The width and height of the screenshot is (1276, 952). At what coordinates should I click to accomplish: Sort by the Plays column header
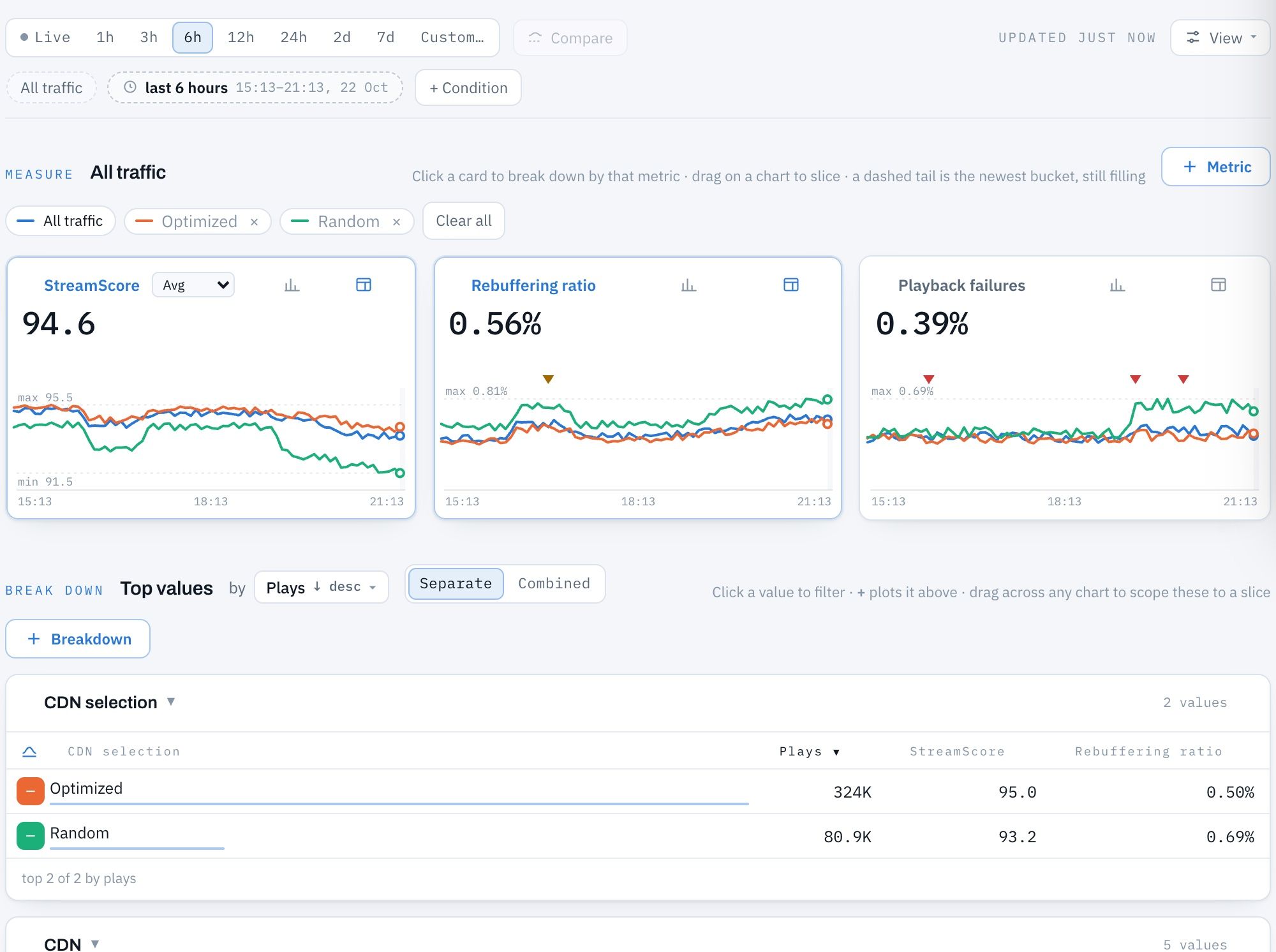pos(809,752)
